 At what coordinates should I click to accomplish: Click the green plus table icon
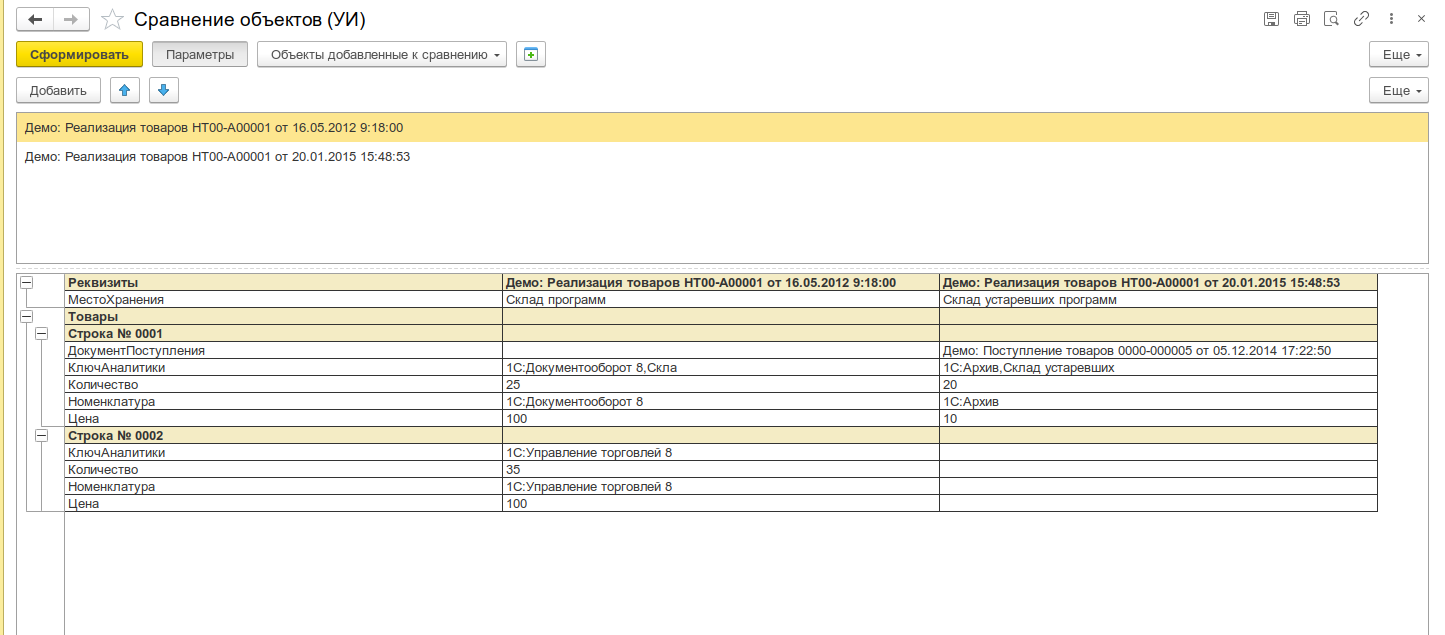[531, 54]
